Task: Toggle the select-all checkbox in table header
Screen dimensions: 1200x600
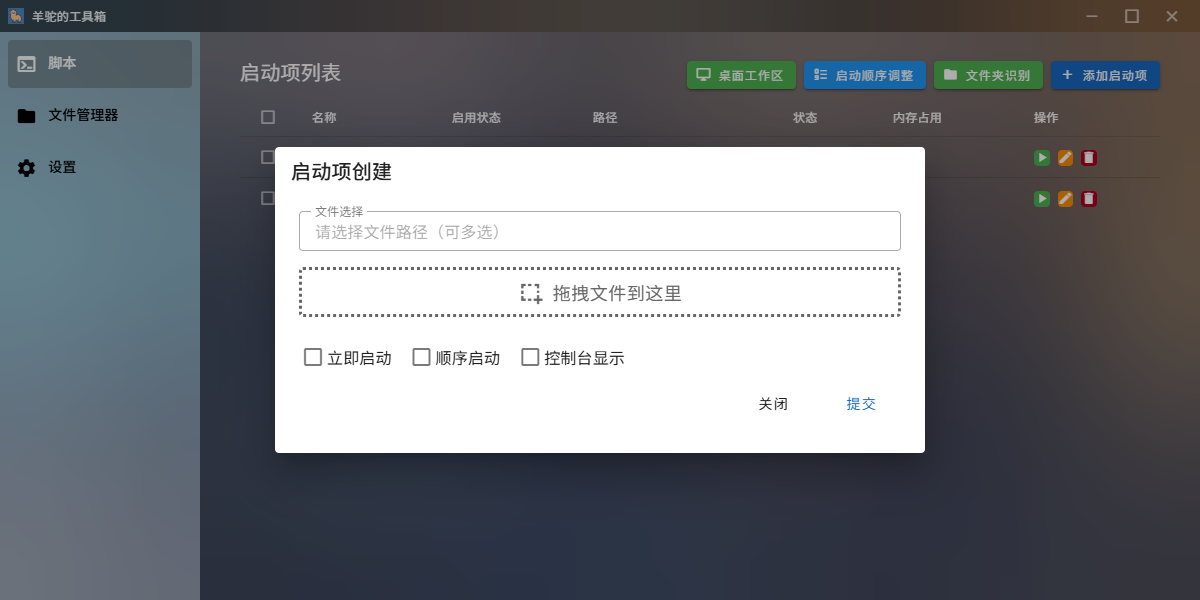Action: (x=268, y=117)
